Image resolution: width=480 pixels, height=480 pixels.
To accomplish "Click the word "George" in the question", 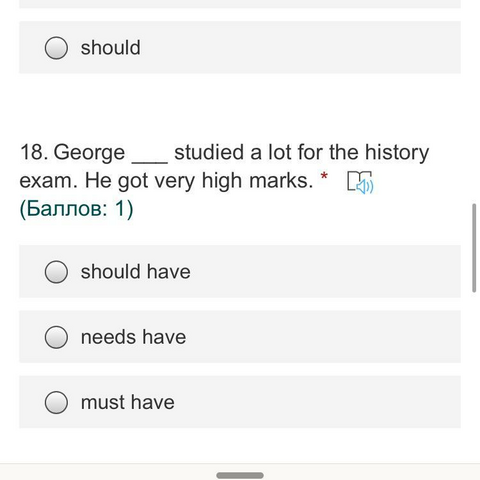I will (89, 153).
